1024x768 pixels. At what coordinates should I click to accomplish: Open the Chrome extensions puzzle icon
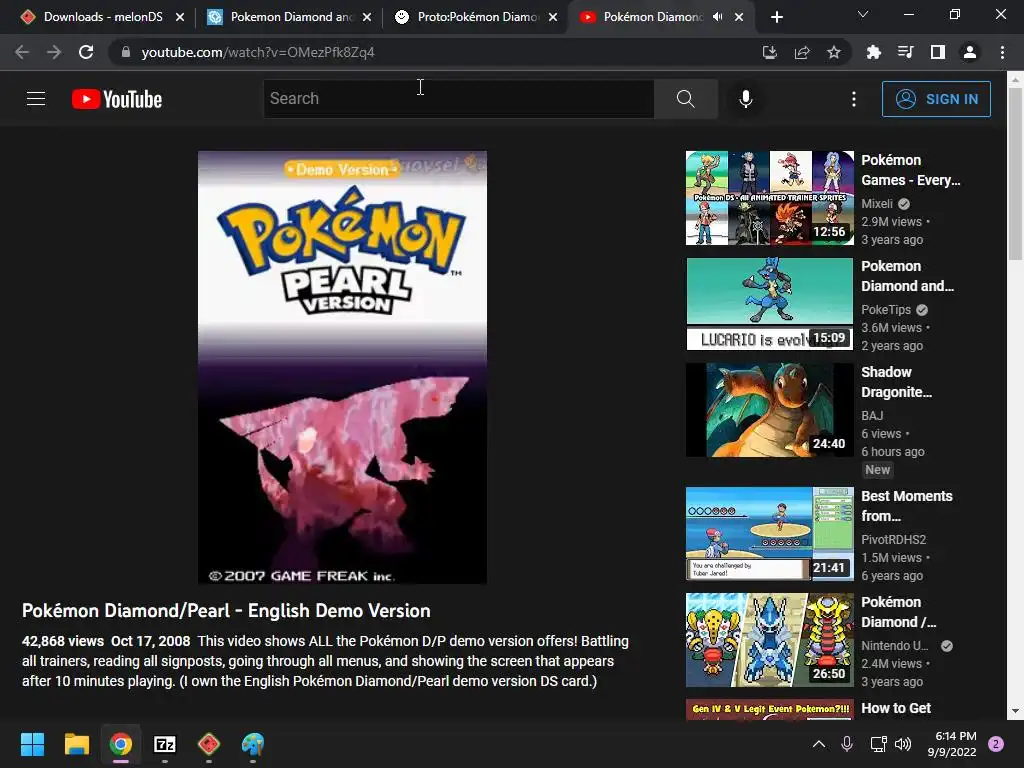coord(874,52)
